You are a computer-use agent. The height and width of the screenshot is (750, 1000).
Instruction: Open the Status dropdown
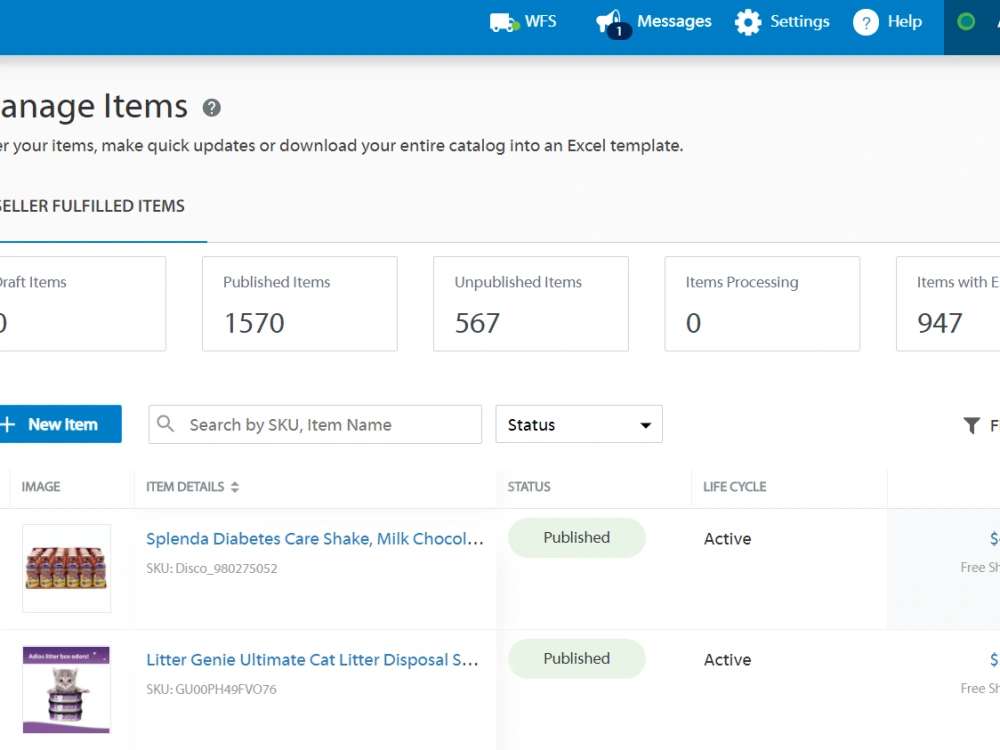click(x=579, y=424)
